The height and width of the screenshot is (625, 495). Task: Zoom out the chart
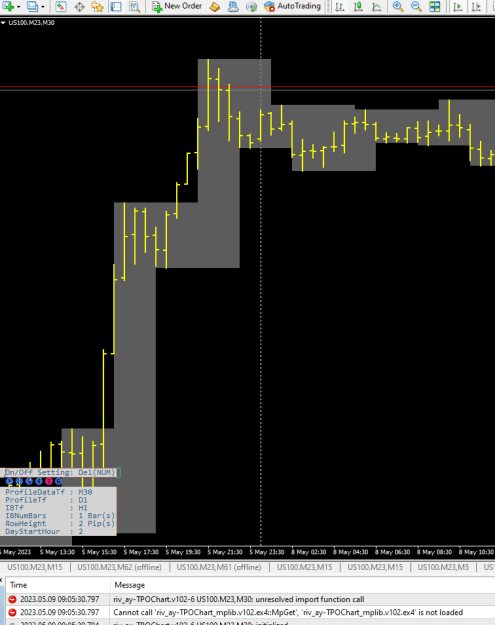click(x=416, y=6)
